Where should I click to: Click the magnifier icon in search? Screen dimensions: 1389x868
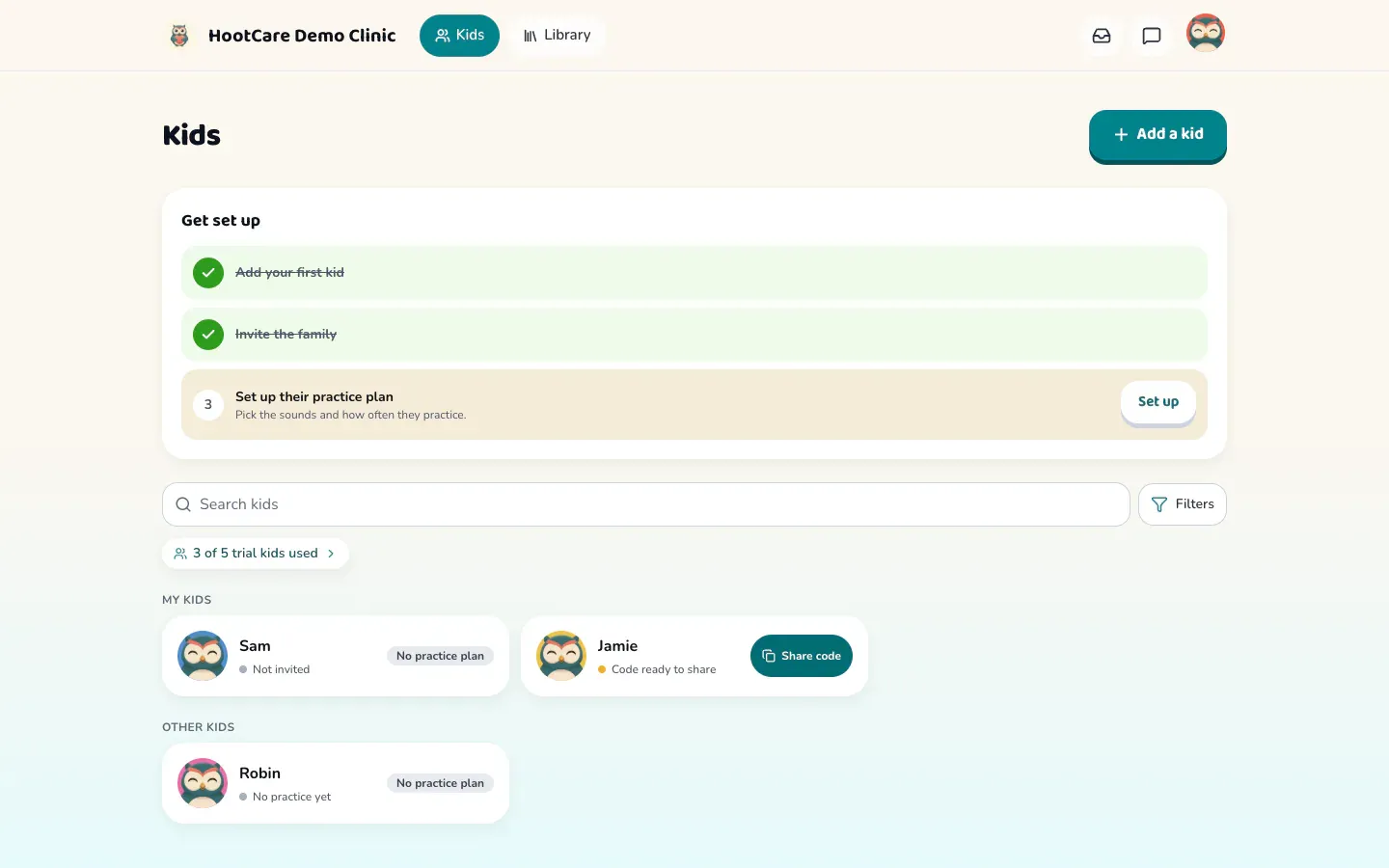point(183,504)
